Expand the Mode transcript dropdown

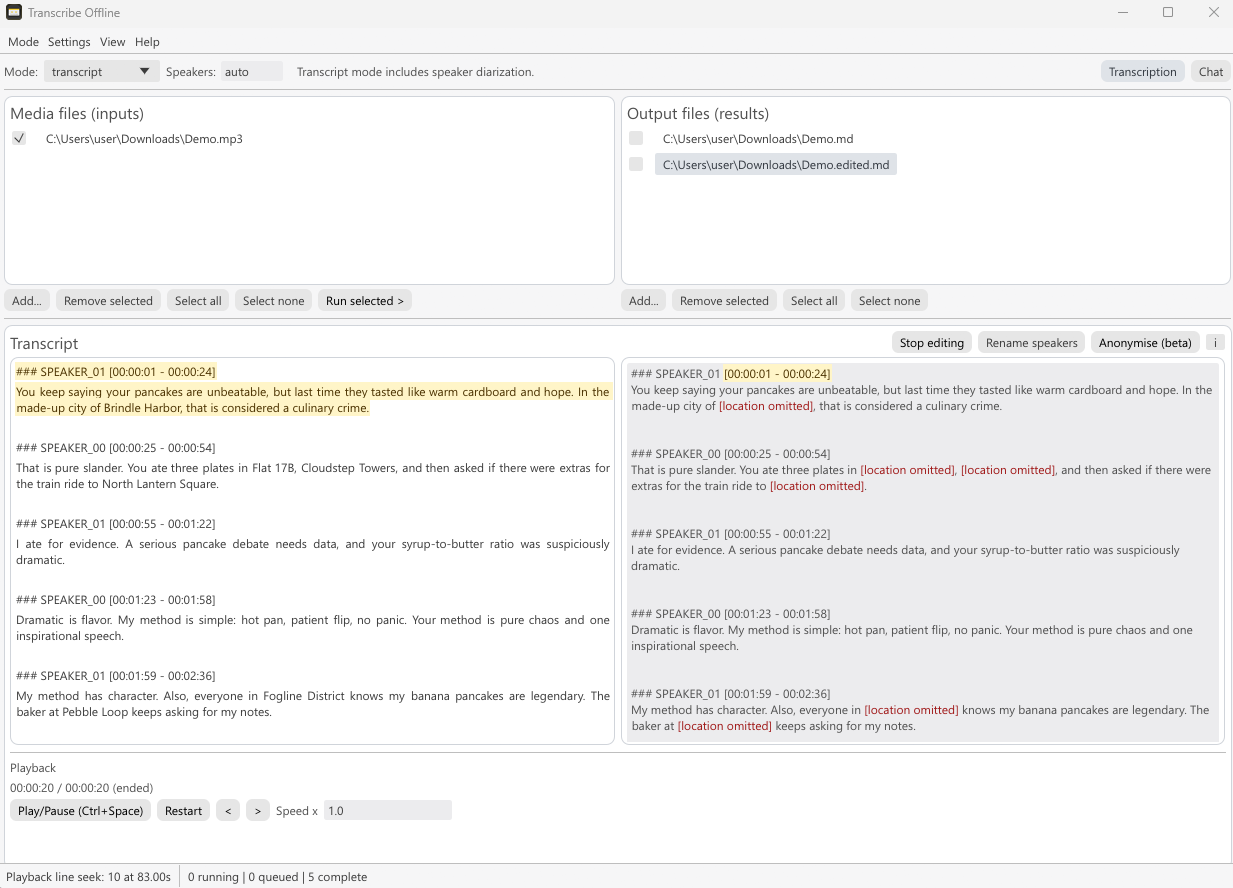coord(102,72)
